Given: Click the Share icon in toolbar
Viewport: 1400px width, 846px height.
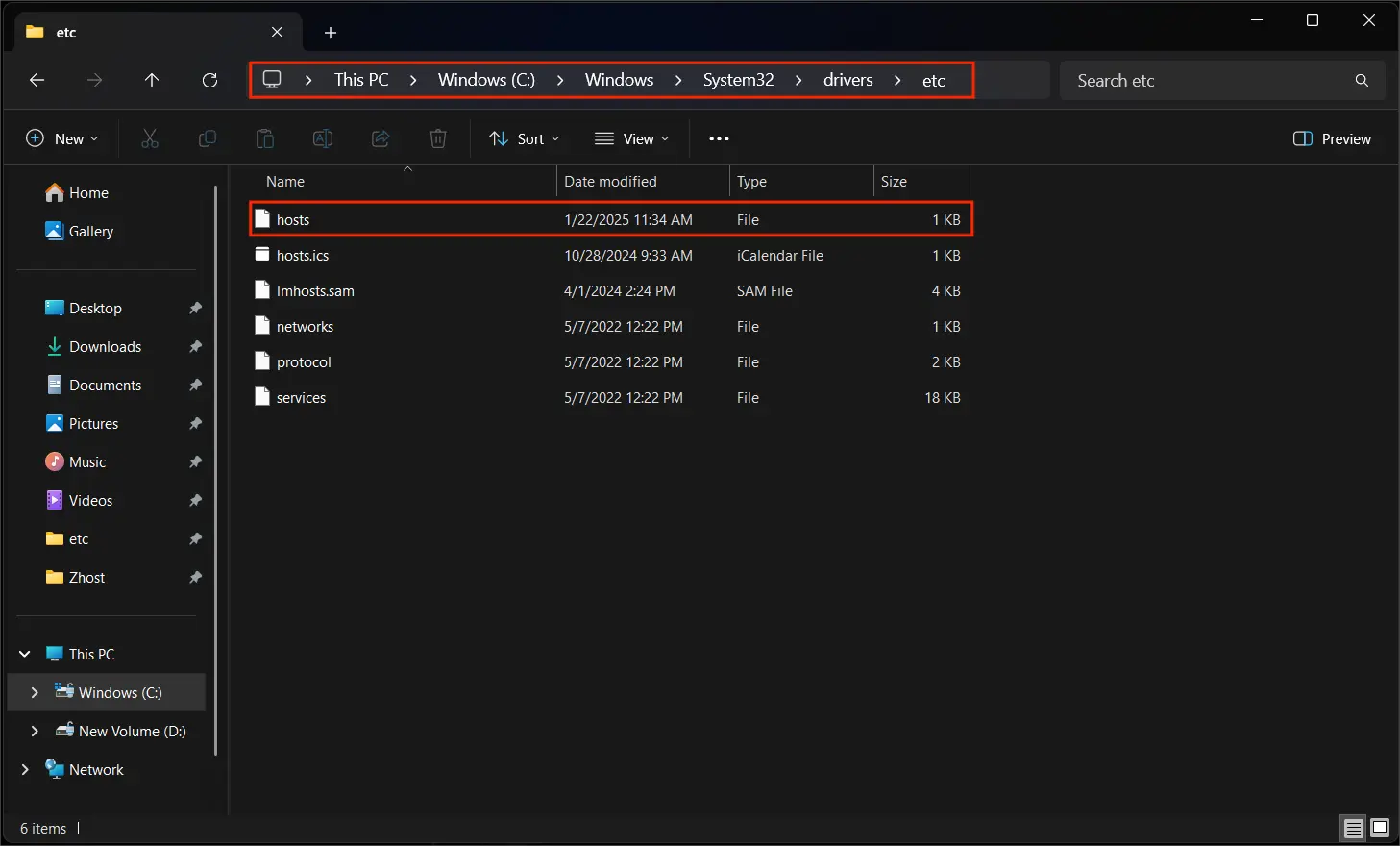Looking at the screenshot, I should 381,138.
